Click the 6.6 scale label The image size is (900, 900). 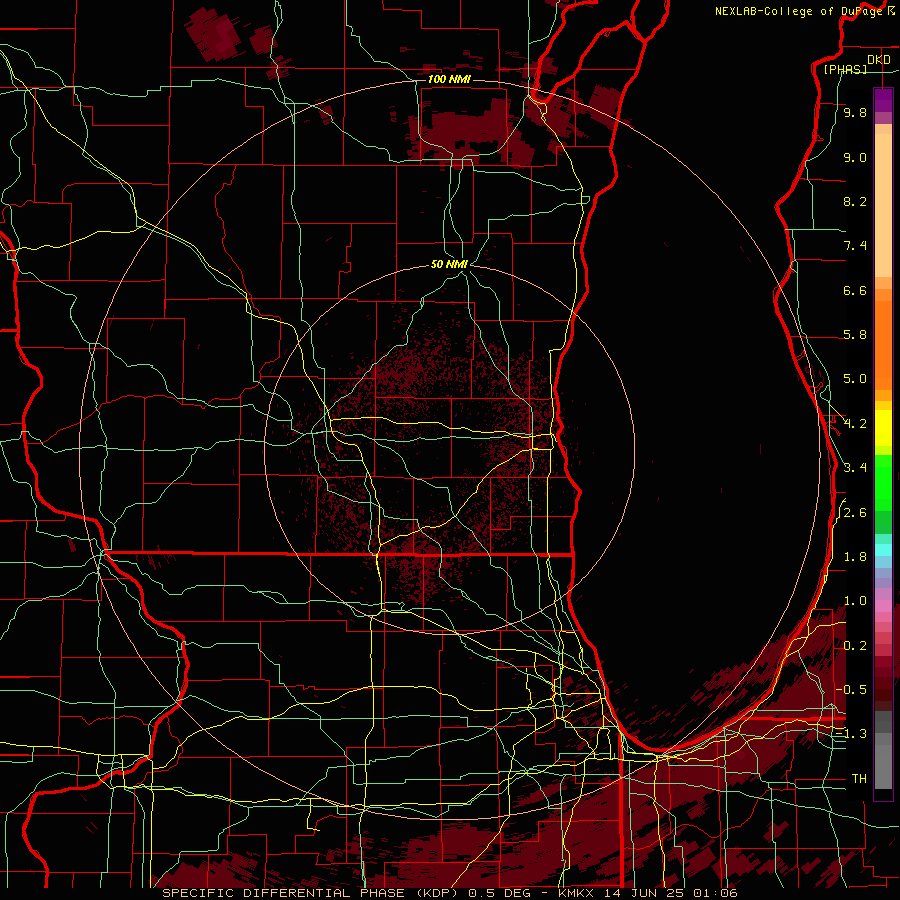tap(855, 290)
